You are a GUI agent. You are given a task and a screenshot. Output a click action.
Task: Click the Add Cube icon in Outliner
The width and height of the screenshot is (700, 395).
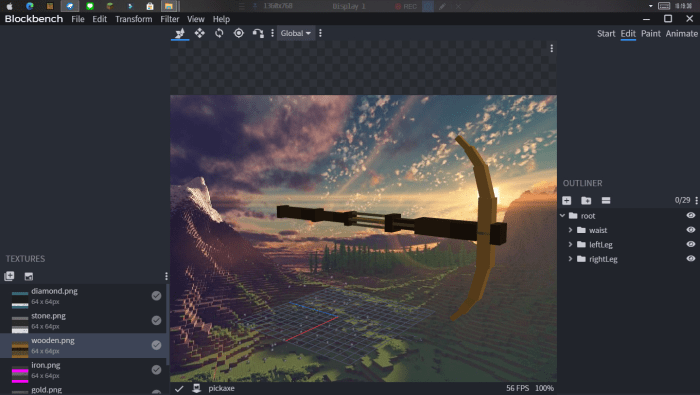(x=567, y=200)
